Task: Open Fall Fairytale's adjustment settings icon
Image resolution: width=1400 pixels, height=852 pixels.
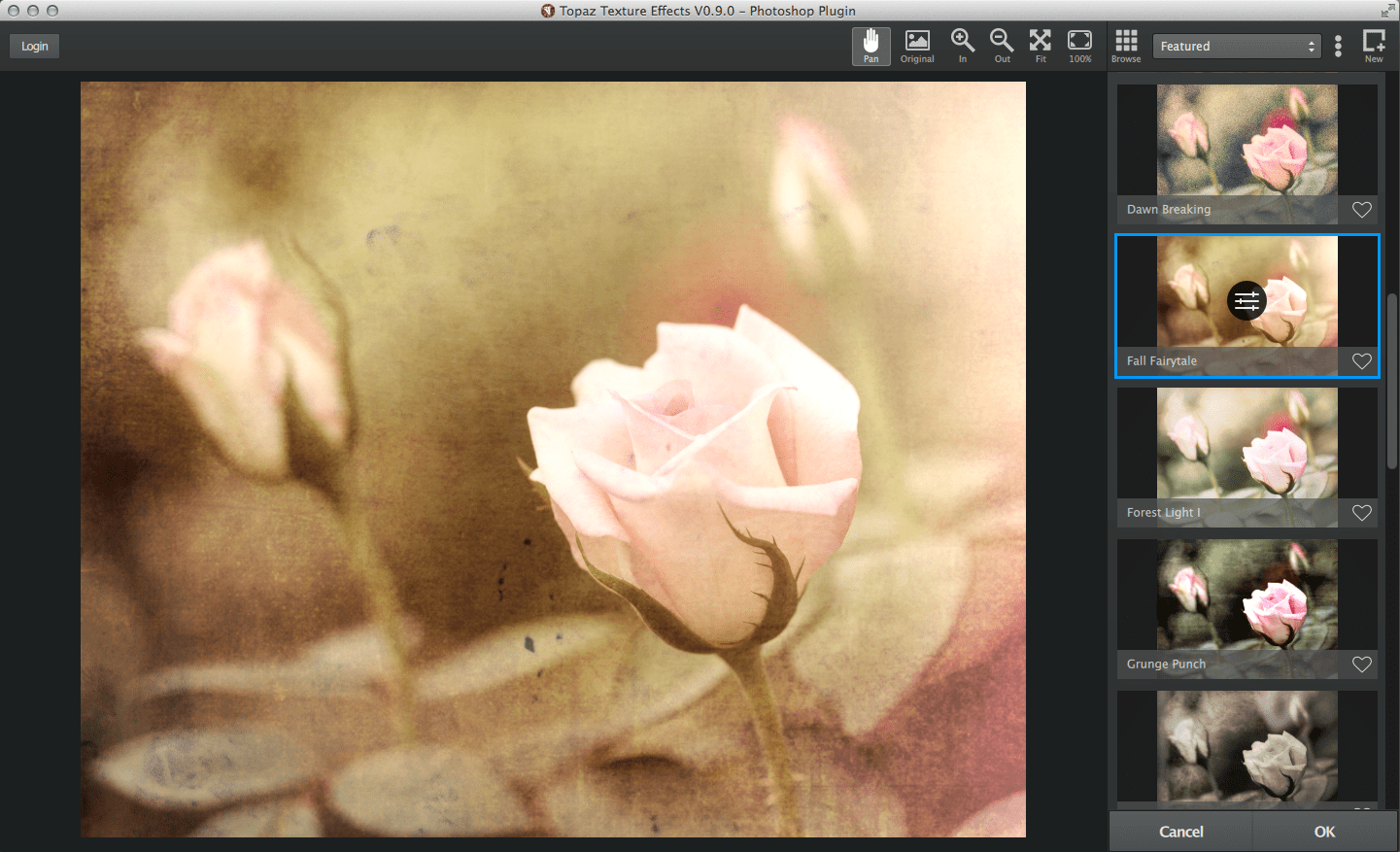Action: click(x=1246, y=301)
